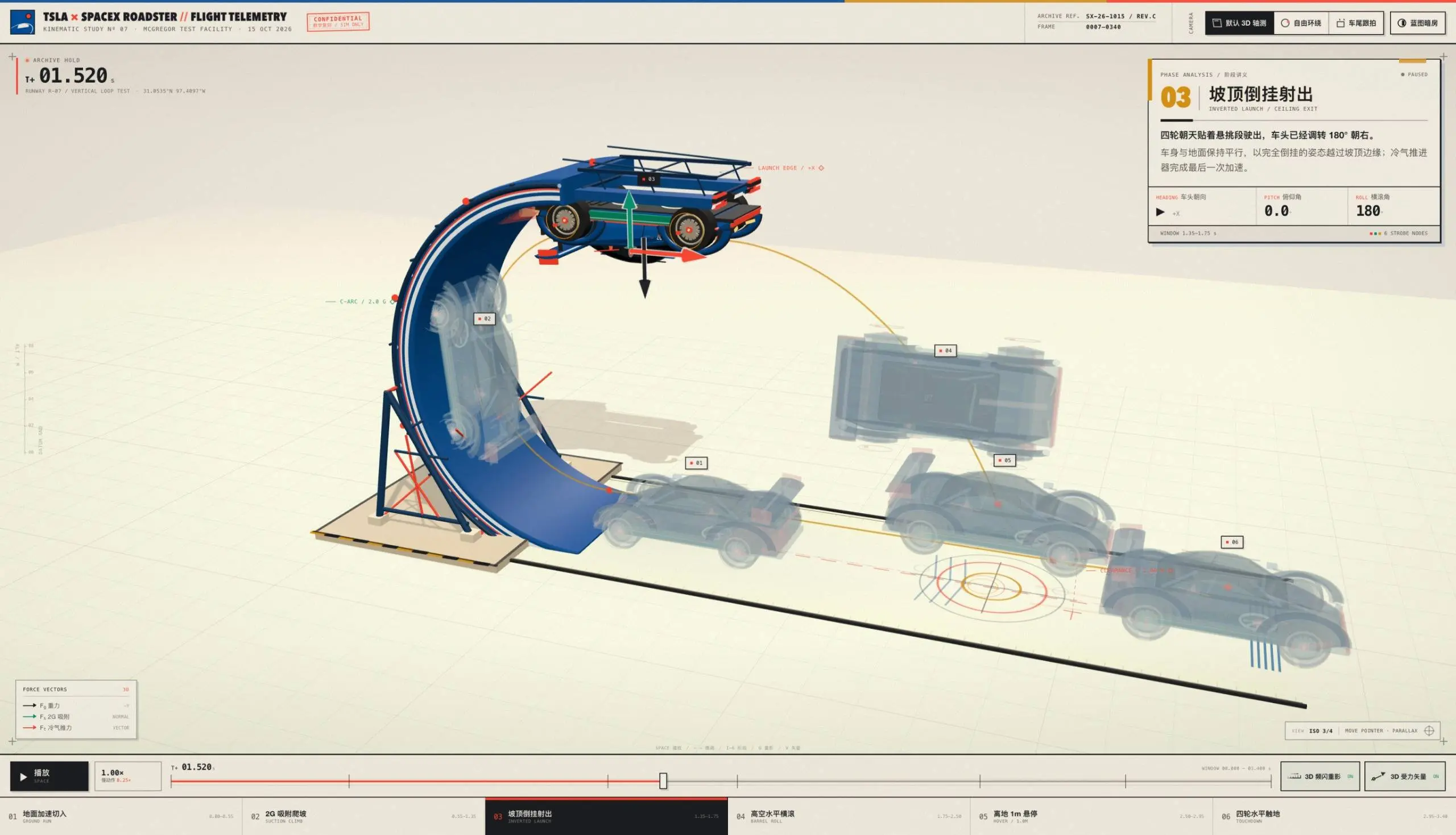Click the node 06 touchdown marker
1456x835 pixels.
(1232, 542)
